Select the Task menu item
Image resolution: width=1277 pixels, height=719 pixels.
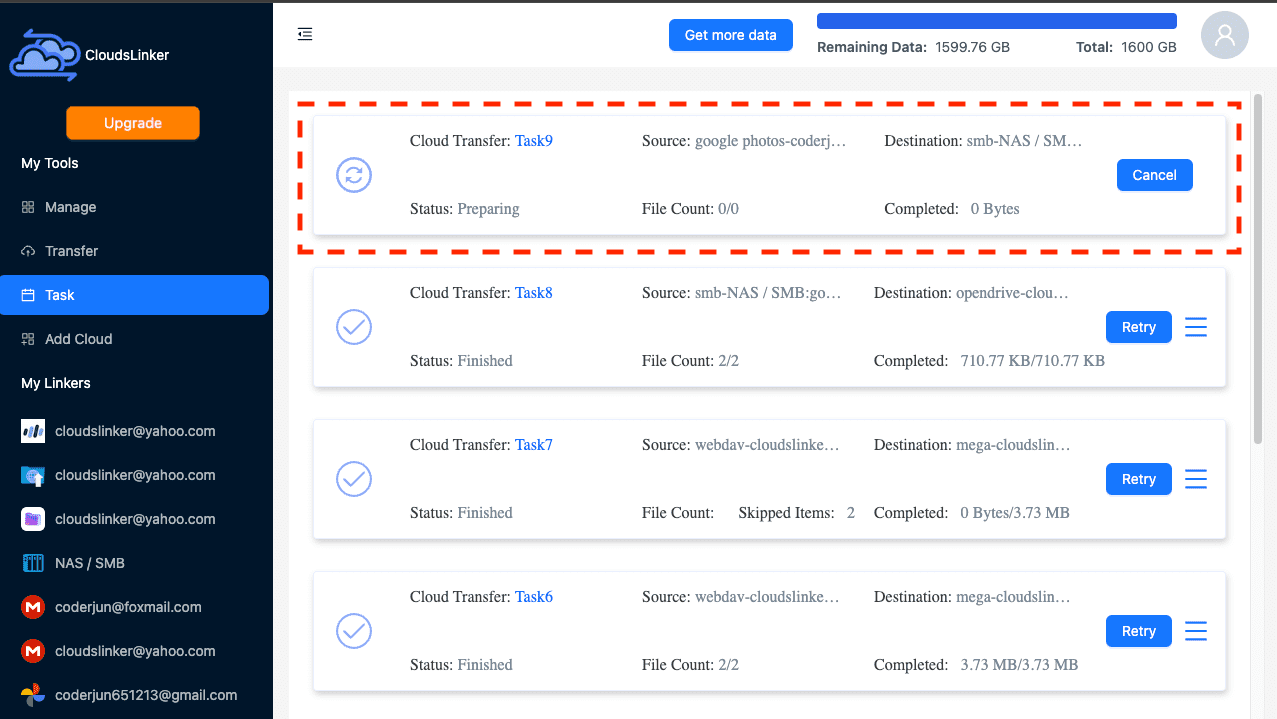pos(134,295)
